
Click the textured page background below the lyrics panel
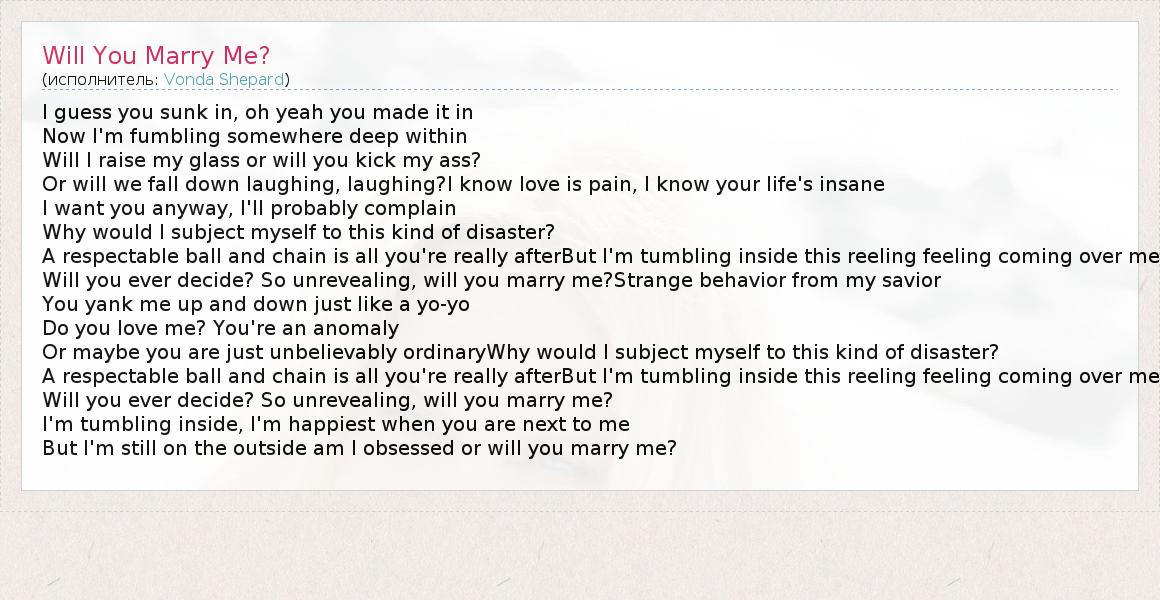[x=580, y=550]
